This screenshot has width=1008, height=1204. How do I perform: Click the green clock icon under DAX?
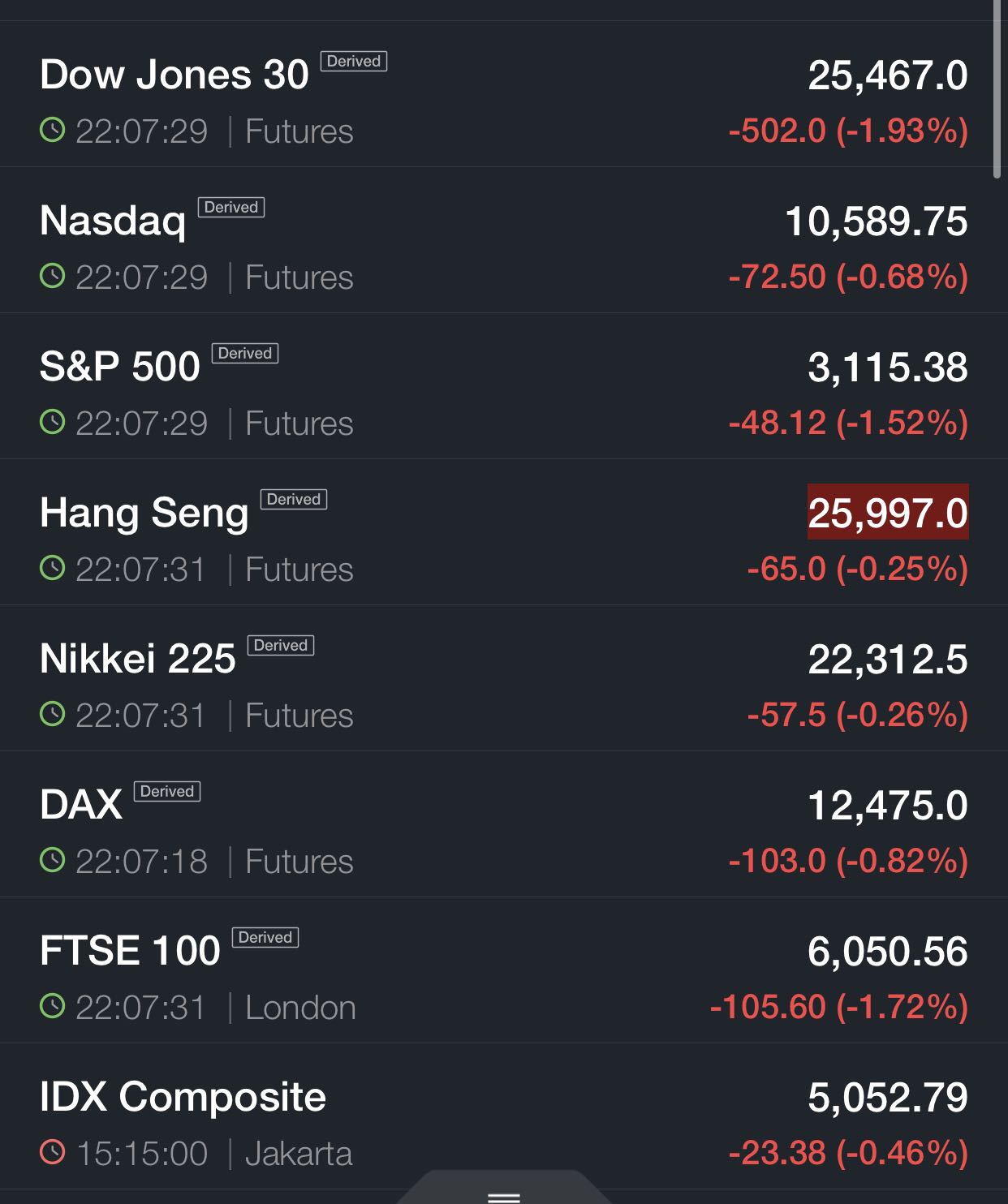point(52,860)
